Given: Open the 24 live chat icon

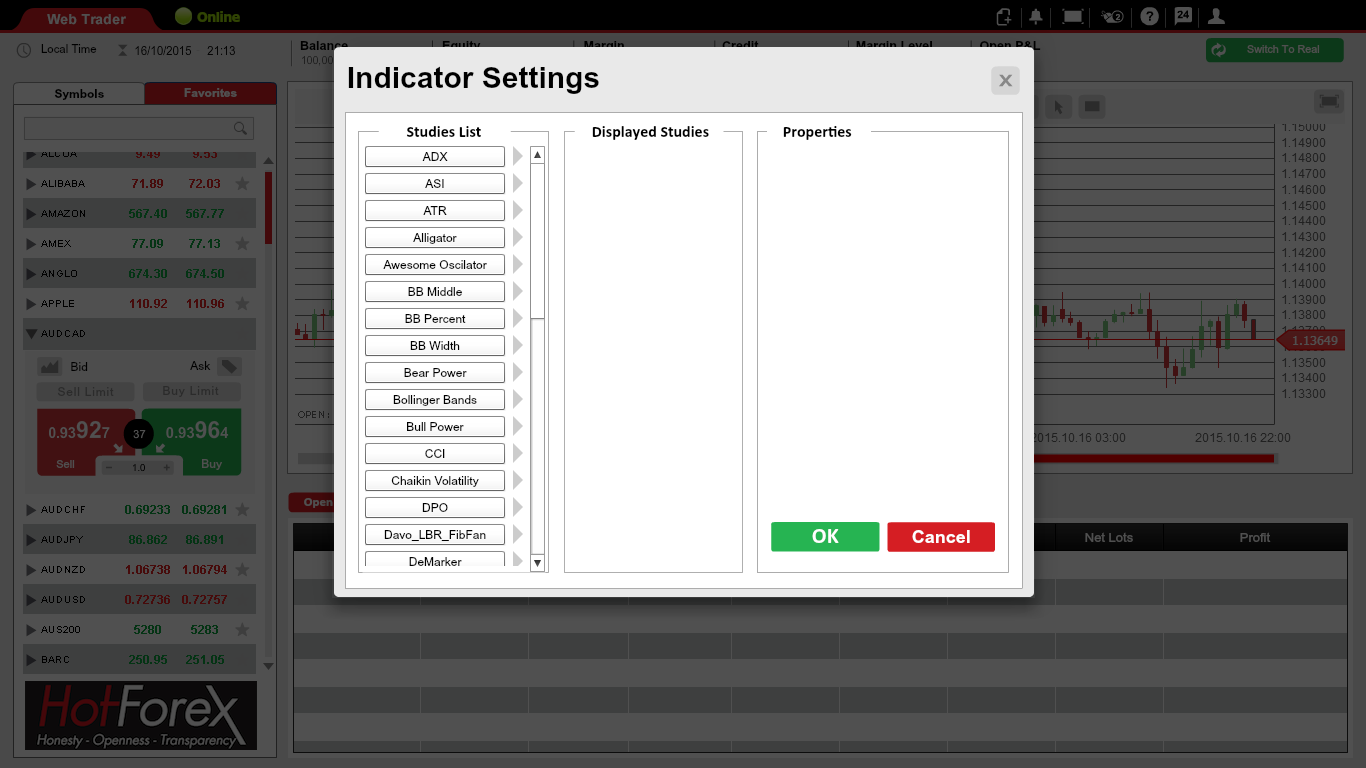Looking at the screenshot, I should pos(1183,15).
